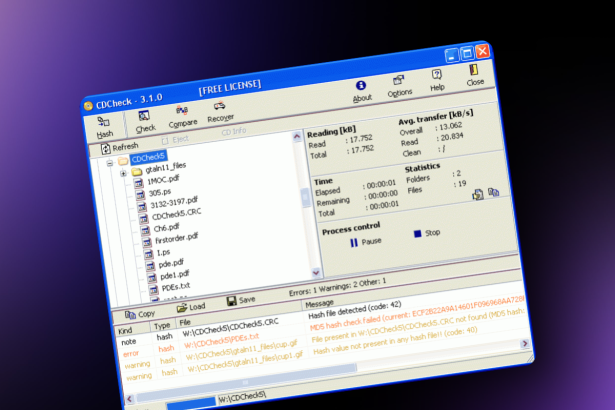
Task: Select file I.ps
Action: tap(163, 252)
